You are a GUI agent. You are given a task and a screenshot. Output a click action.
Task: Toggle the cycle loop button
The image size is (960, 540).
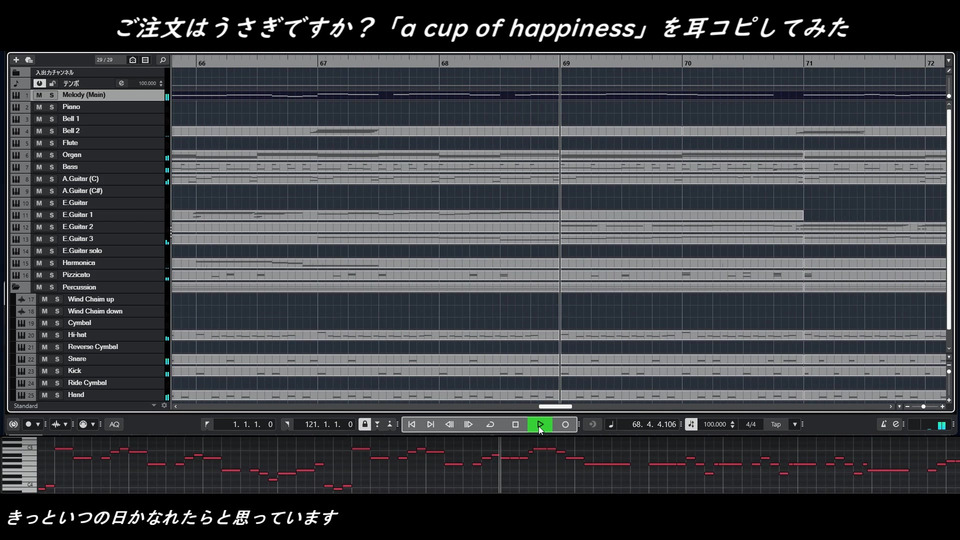click(x=490, y=424)
